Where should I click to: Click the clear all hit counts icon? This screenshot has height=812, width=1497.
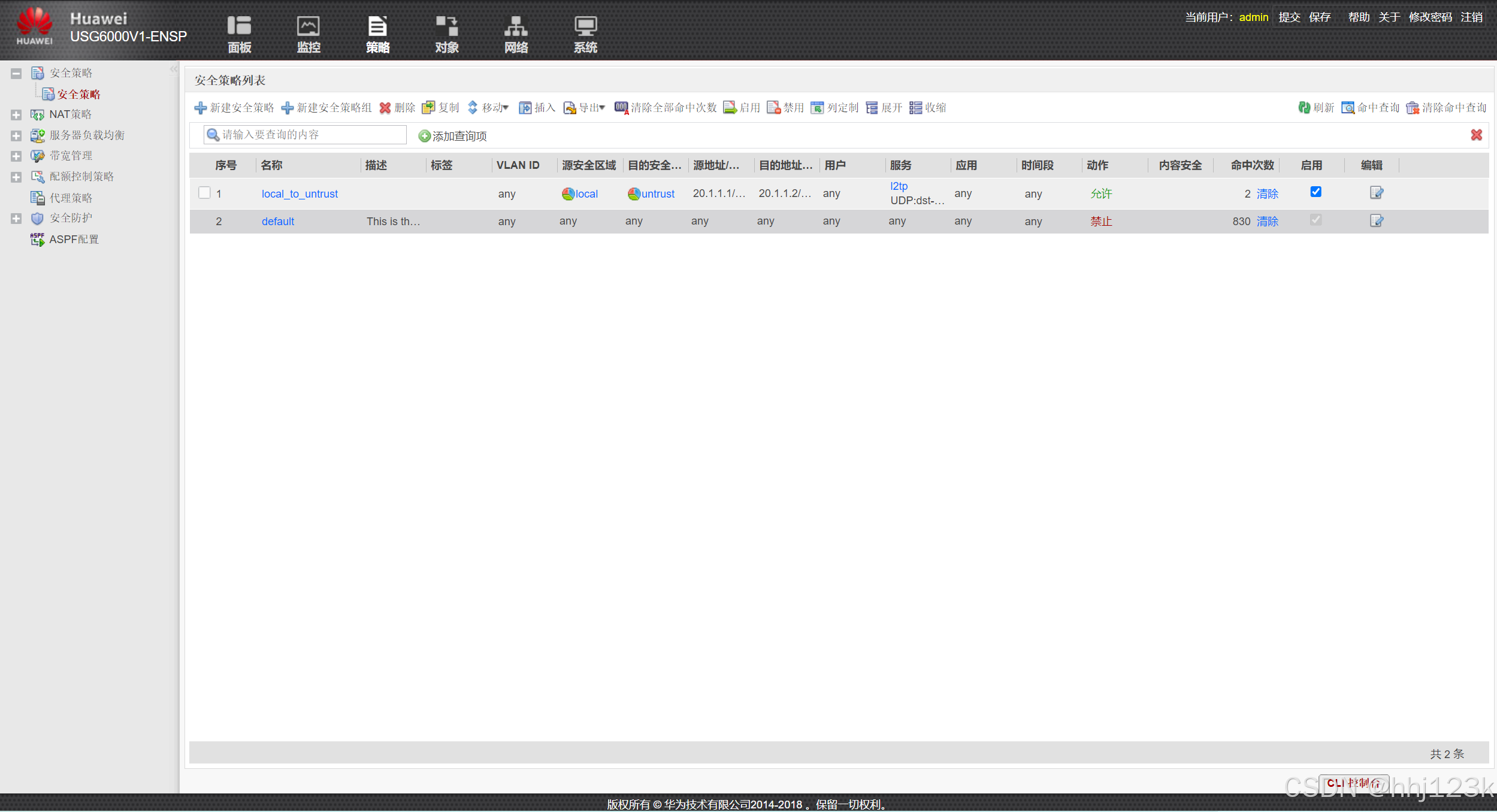pyautogui.click(x=621, y=108)
